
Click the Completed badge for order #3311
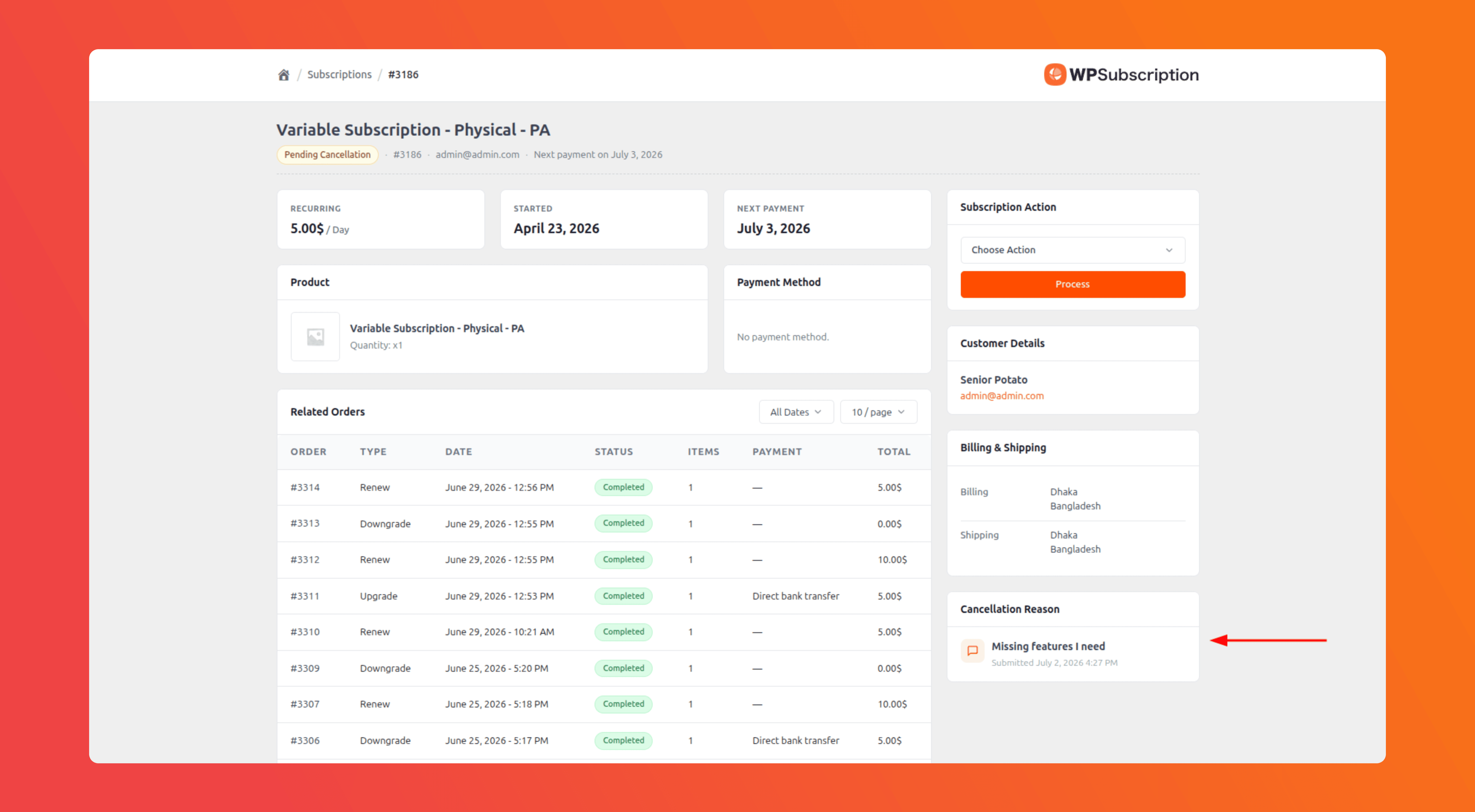pyautogui.click(x=623, y=596)
